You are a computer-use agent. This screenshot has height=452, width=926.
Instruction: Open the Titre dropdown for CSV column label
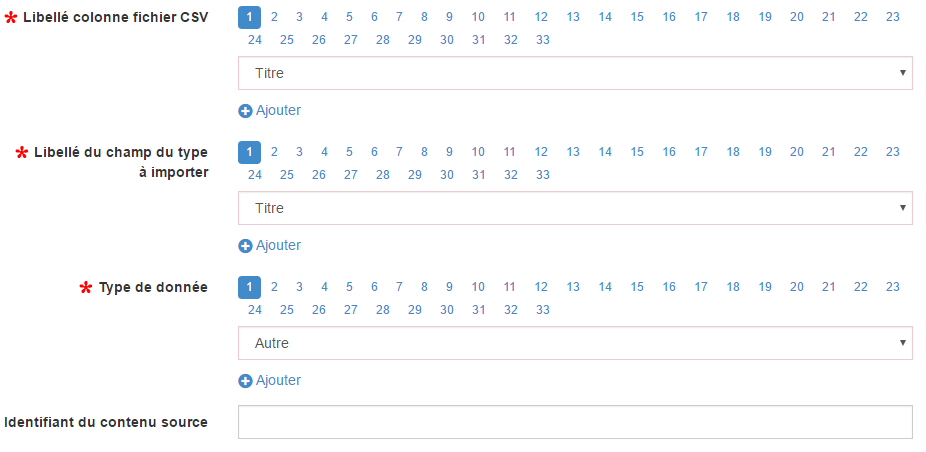point(575,73)
